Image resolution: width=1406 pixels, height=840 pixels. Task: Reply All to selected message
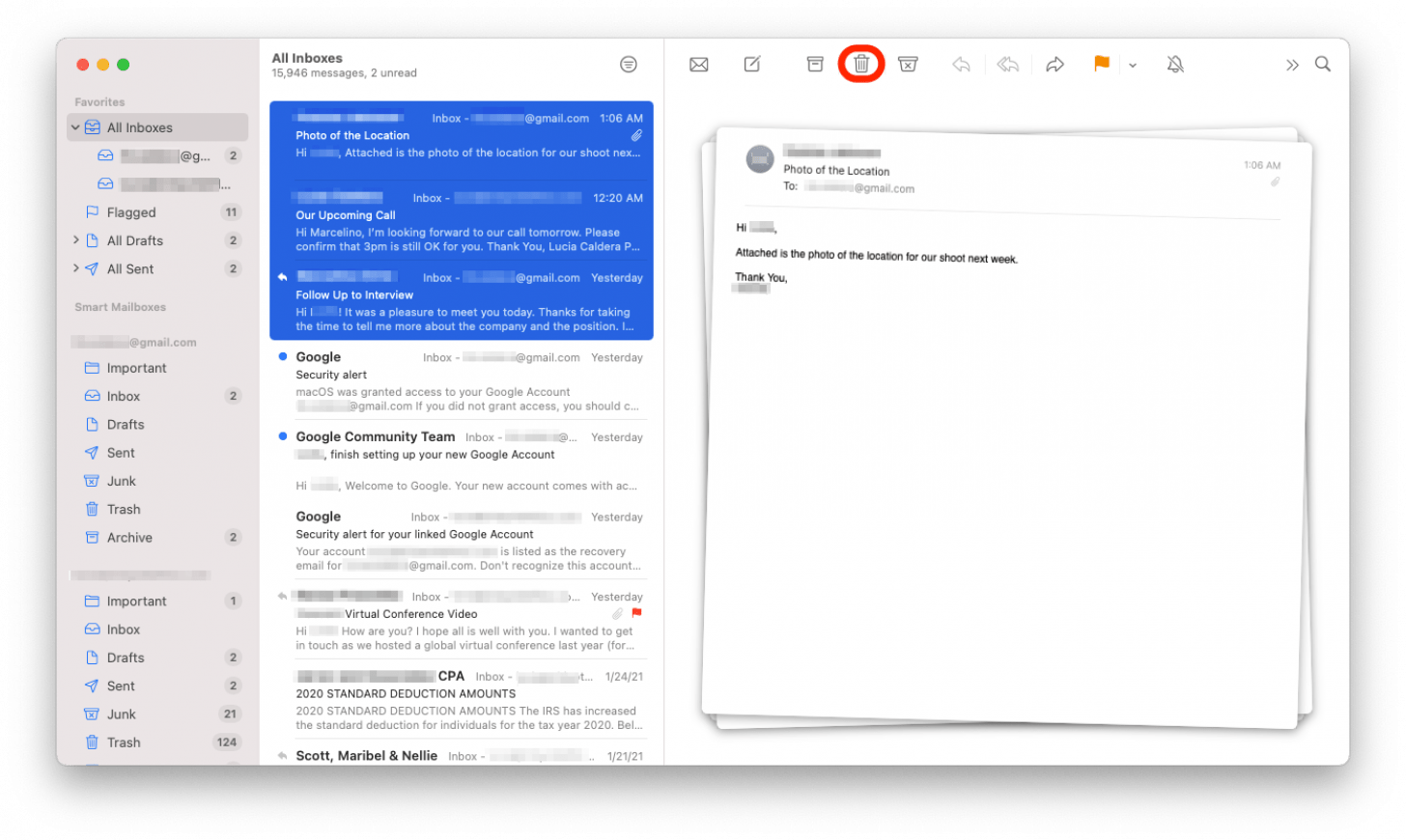[1008, 65]
